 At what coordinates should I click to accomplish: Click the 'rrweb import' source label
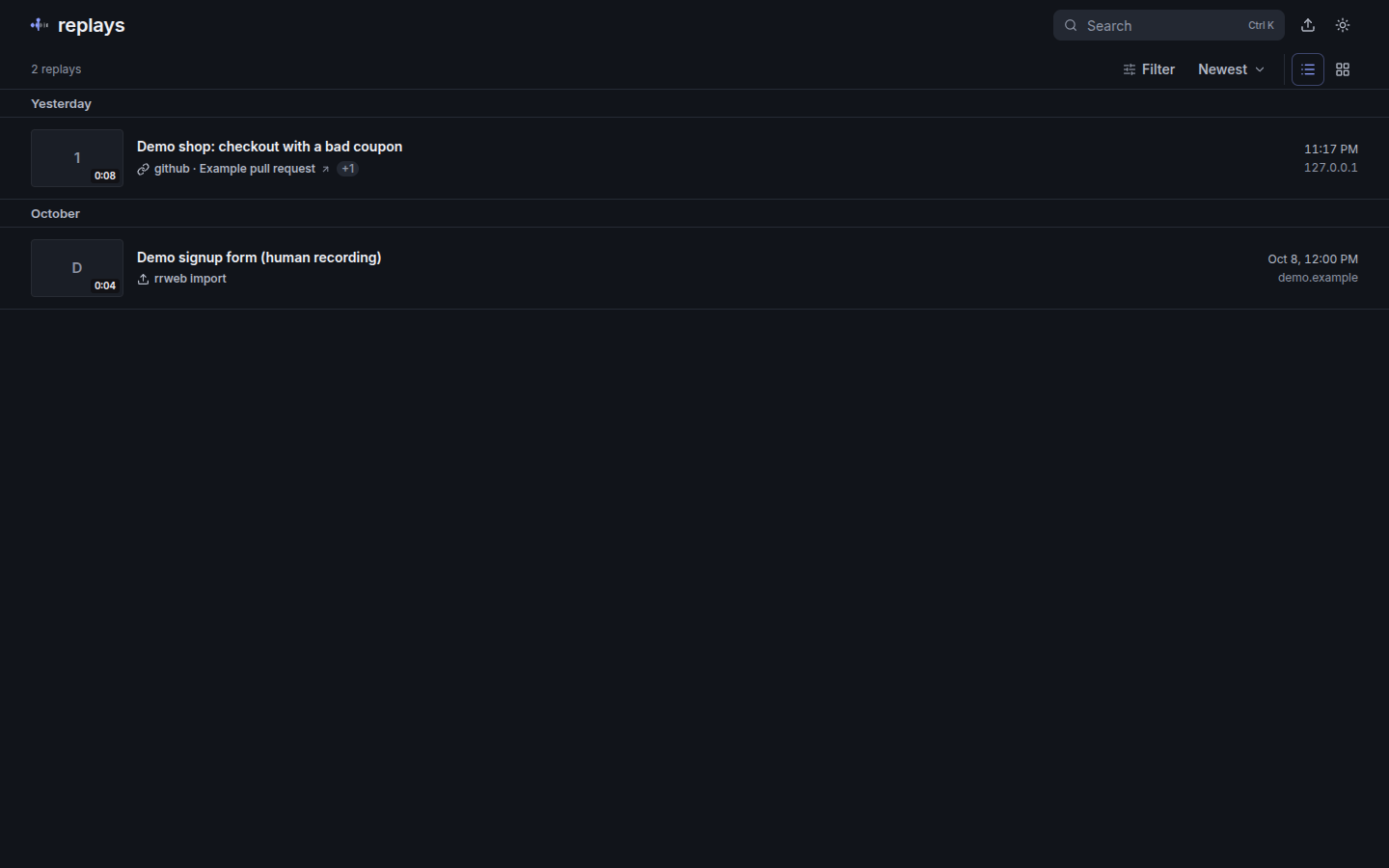tap(190, 279)
